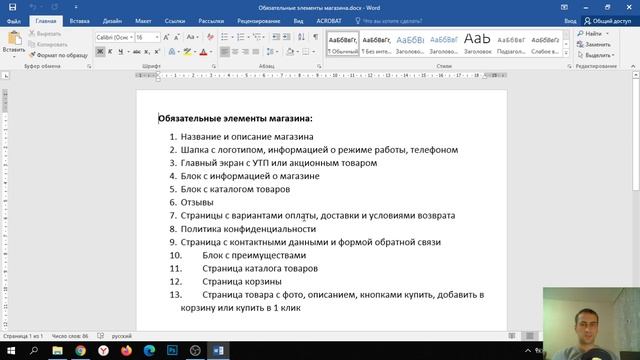Click the Вход sign-in button
Image resolution: width=640 pixels, height=360 pixels.
(570, 21)
